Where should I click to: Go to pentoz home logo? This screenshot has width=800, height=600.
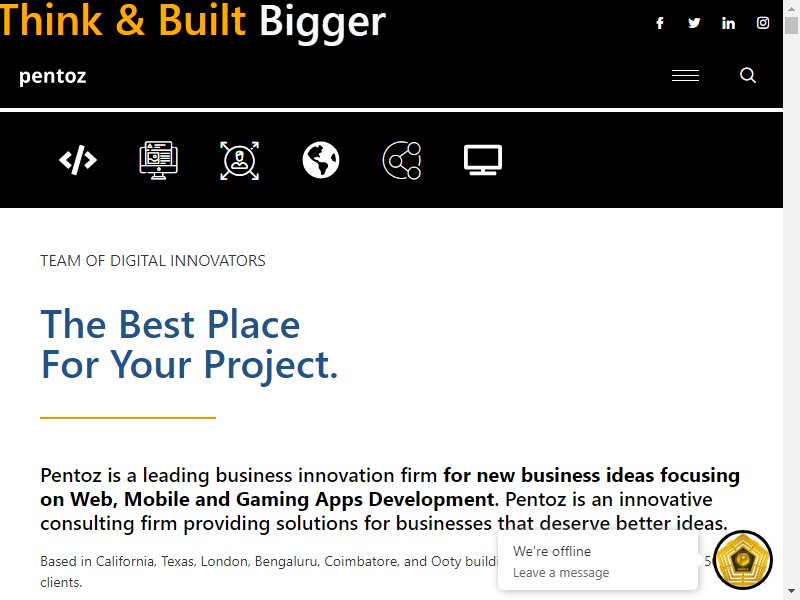pos(53,76)
